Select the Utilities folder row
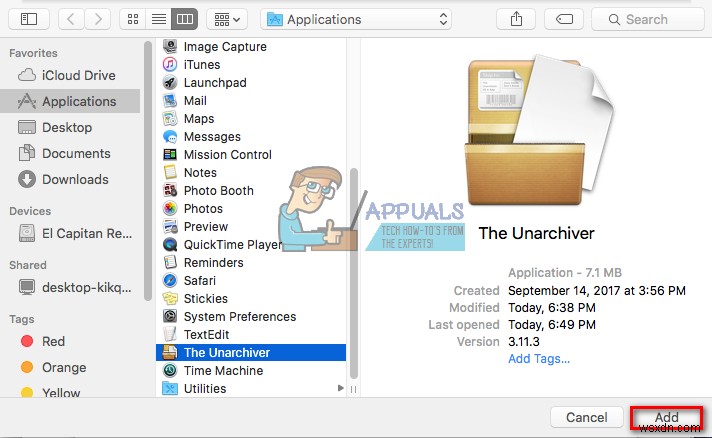Viewport: 712px width, 438px height. tap(251, 389)
